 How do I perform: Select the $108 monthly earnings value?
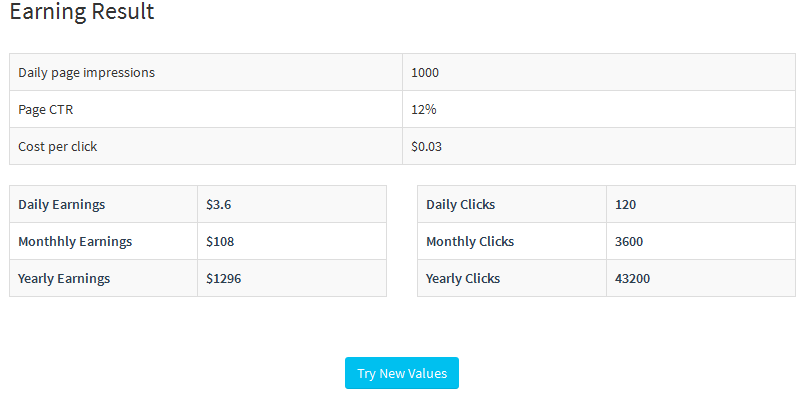tap(220, 242)
